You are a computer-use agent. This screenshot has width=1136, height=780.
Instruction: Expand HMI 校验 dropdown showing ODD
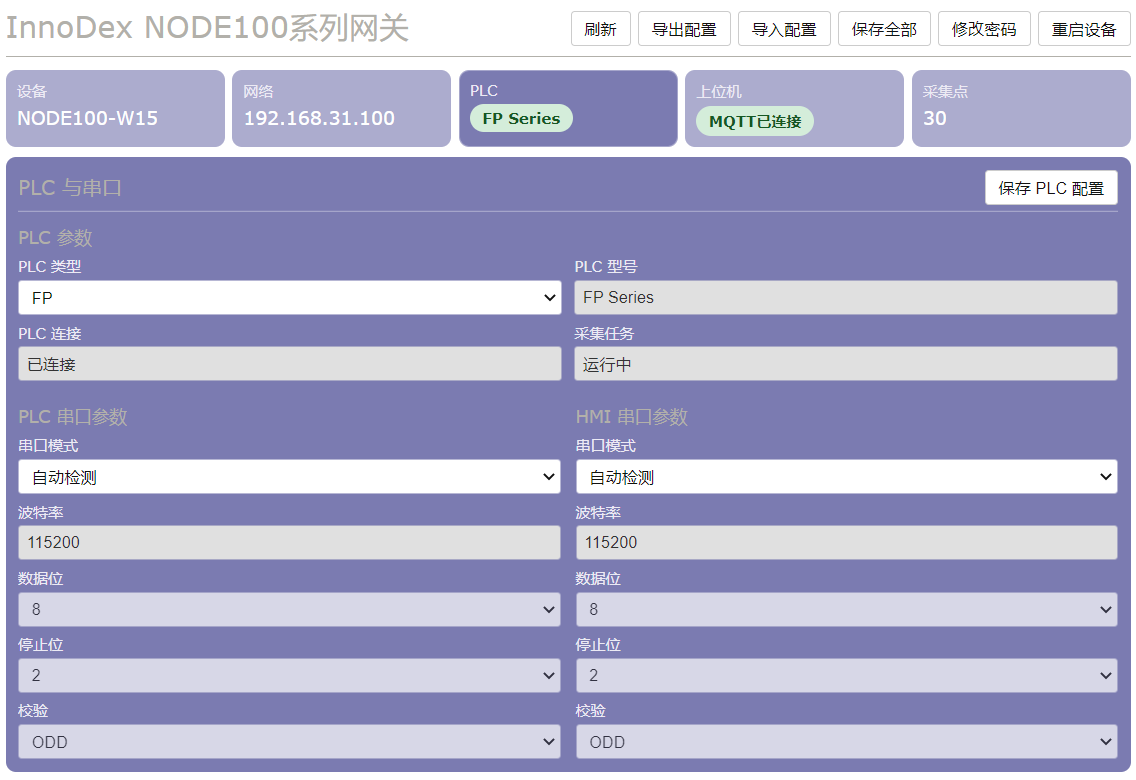(846, 742)
